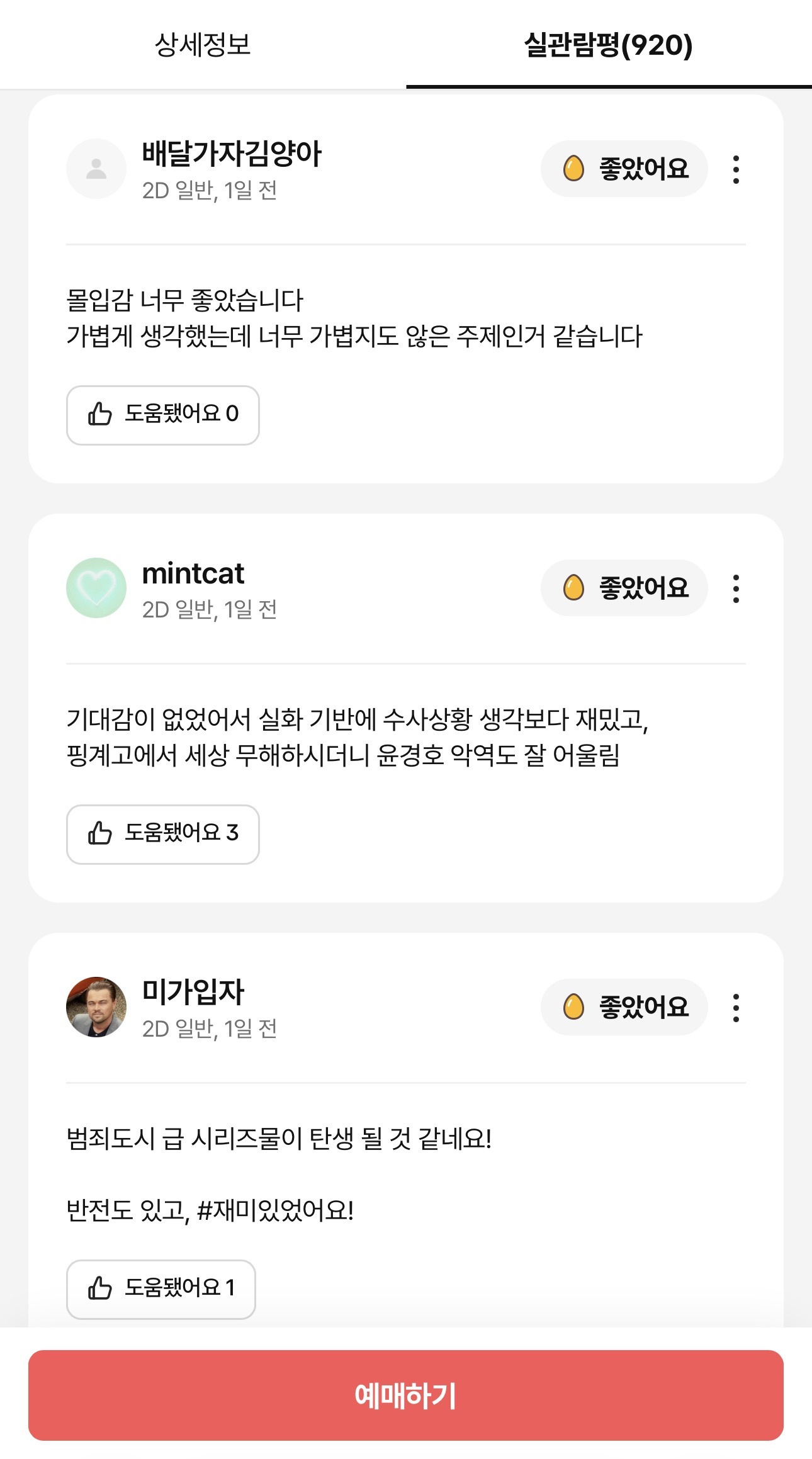812x1459 pixels.
Task: Tap thumbs-up icon on mintcat's review
Action: (100, 833)
